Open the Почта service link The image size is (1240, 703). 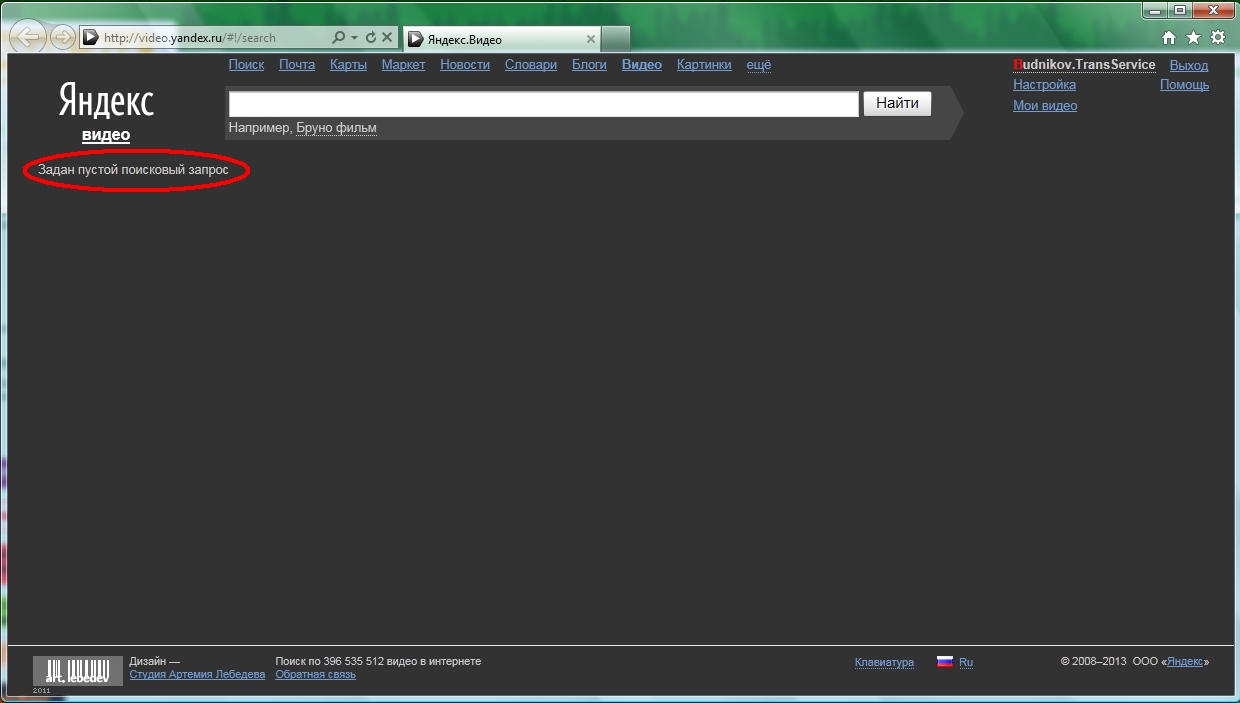297,65
